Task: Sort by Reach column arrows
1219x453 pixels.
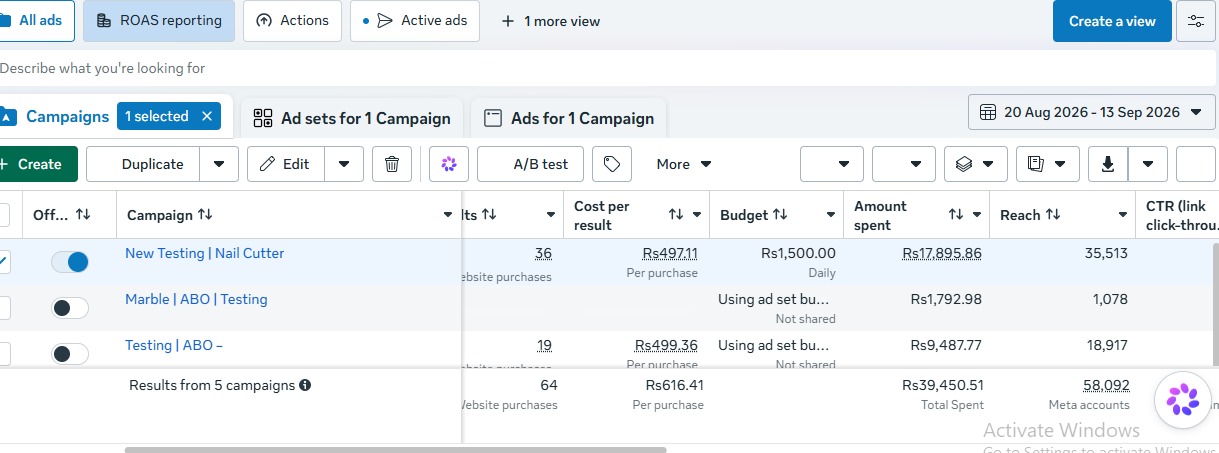Action: (1053, 215)
